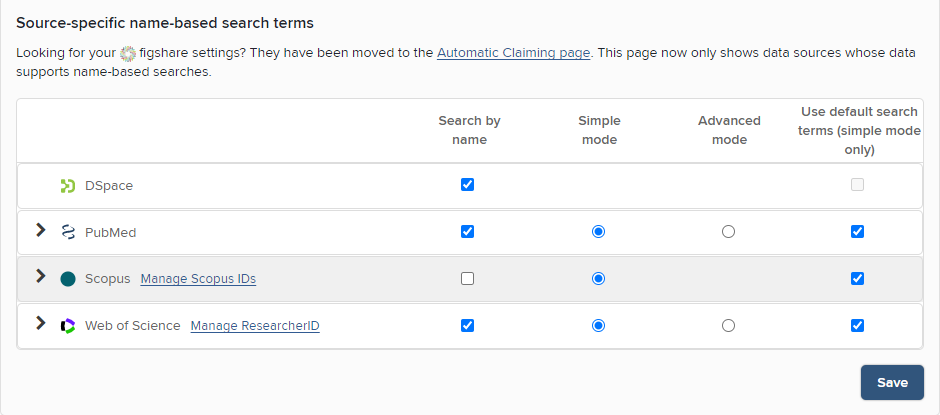
Task: Click the Scopus teal circle icon
Action: click(68, 279)
